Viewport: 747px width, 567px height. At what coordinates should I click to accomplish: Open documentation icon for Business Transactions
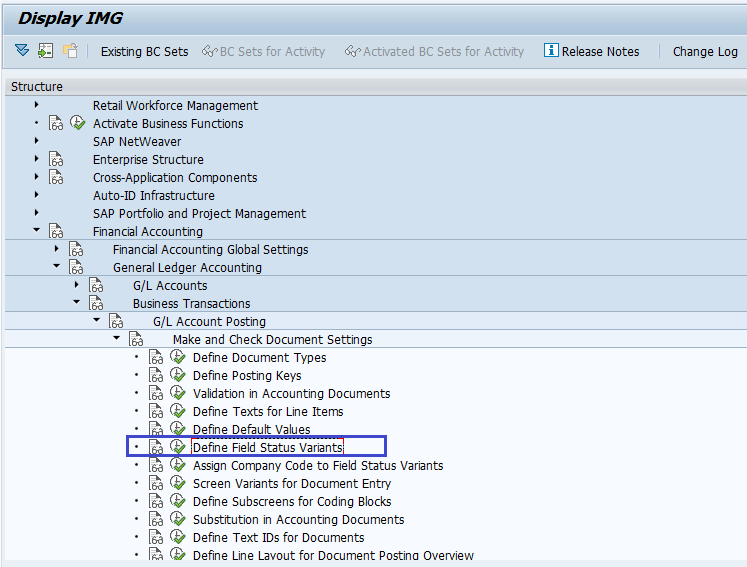coord(96,303)
